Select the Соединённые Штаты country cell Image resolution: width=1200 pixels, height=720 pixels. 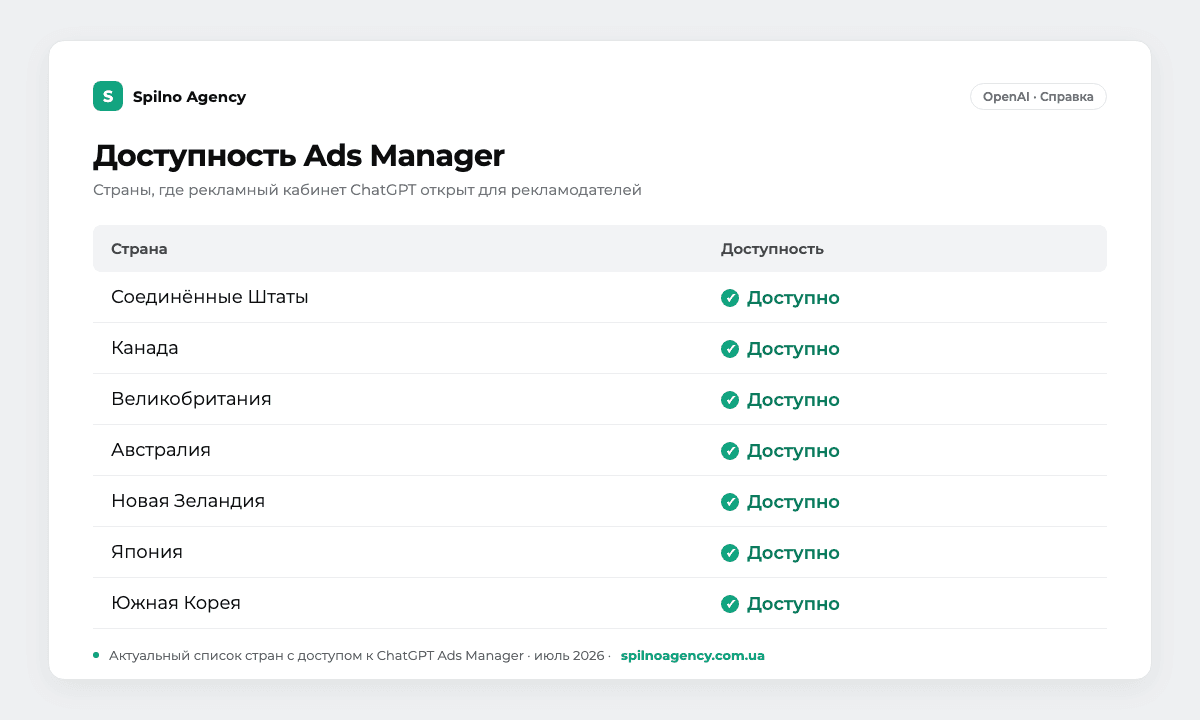point(210,297)
